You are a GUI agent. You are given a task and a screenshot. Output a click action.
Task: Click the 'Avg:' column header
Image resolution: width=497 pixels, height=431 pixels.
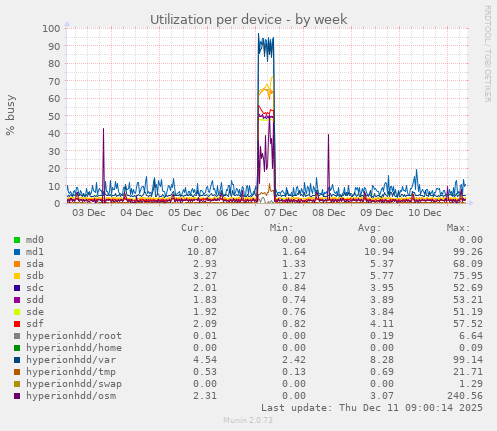369,228
